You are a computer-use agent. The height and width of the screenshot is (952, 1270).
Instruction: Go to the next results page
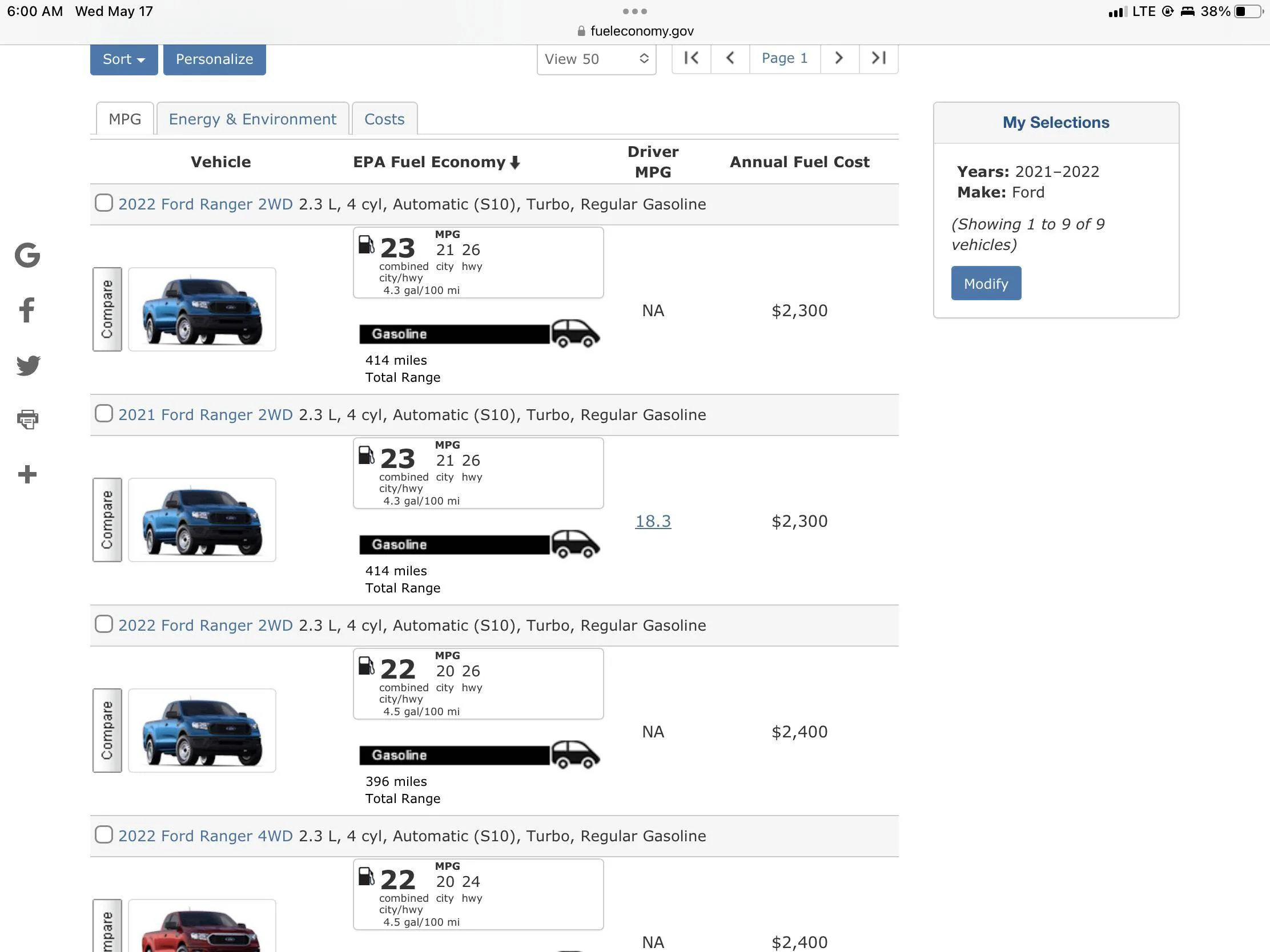coord(839,58)
